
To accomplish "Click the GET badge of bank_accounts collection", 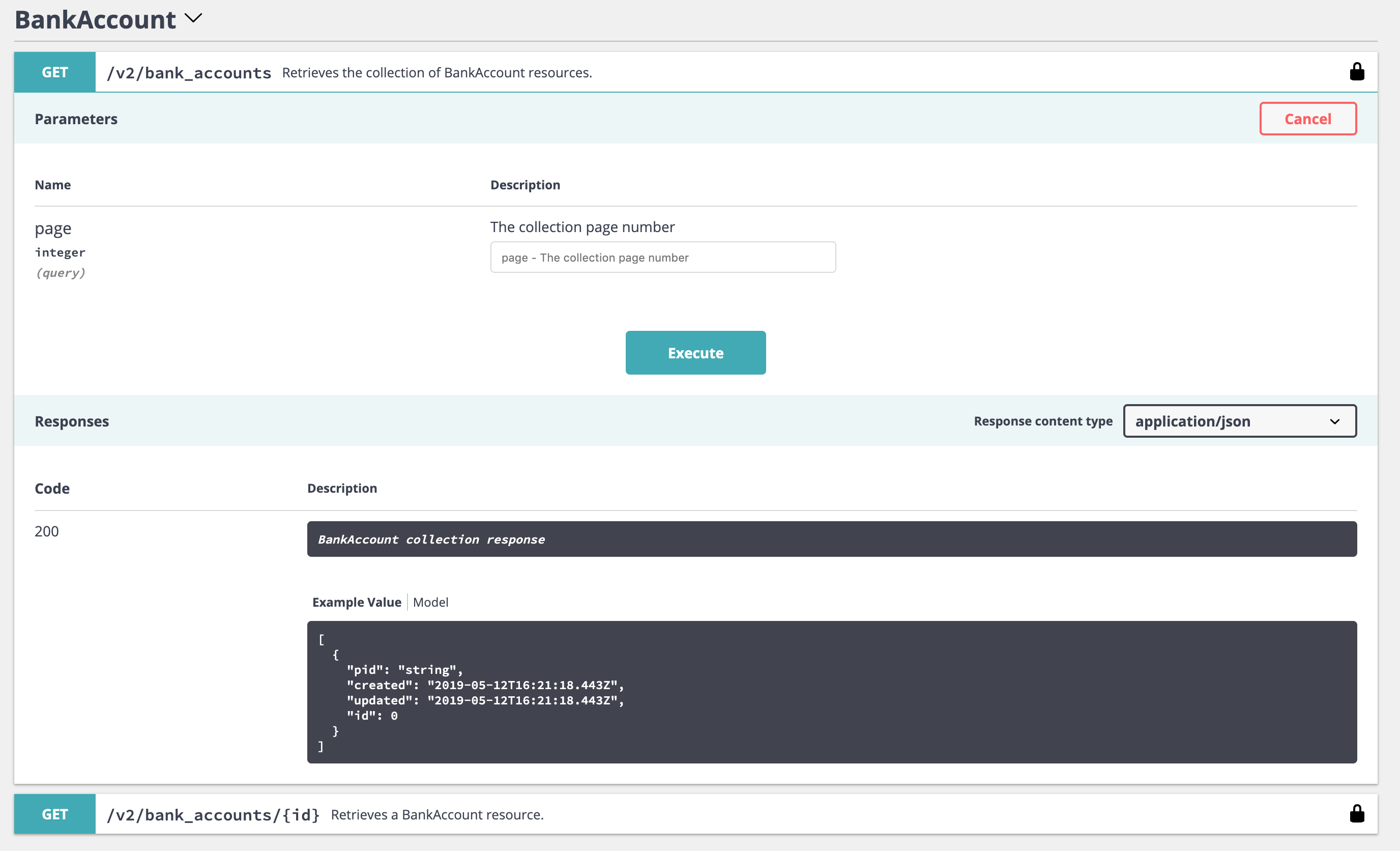I will click(54, 72).
